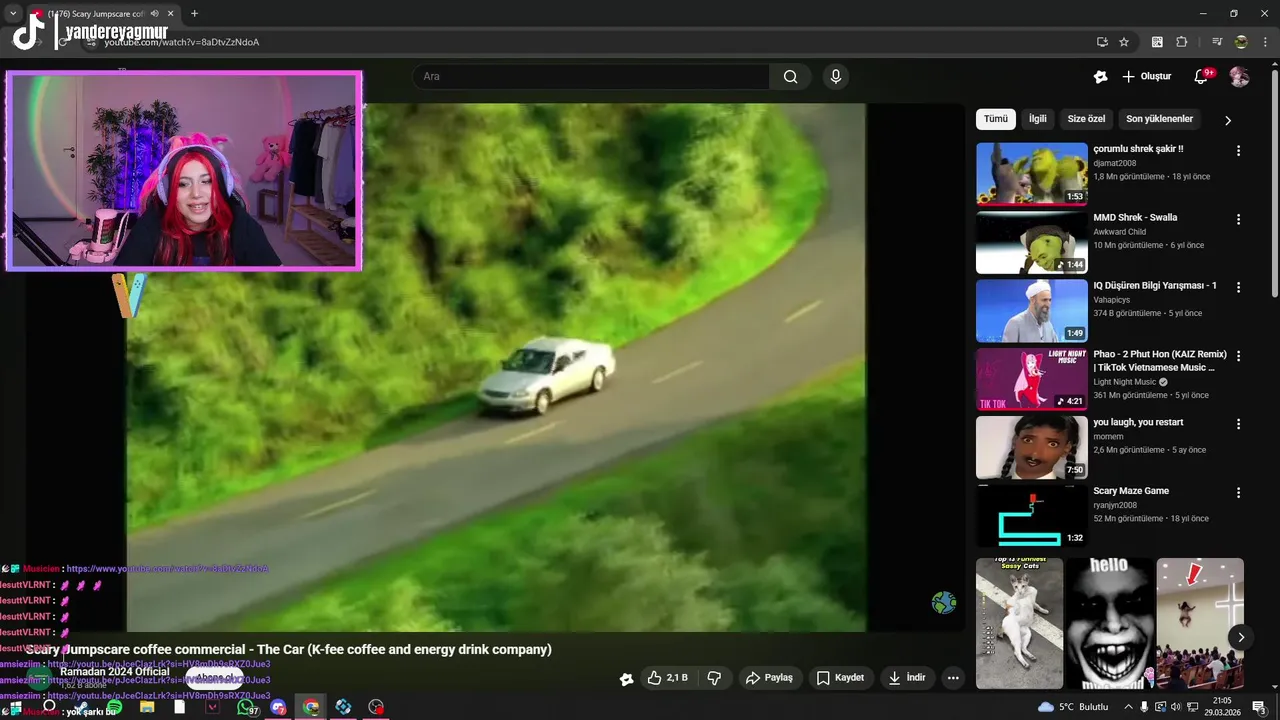1280x720 pixels.
Task: Open the djamat2008 channel link
Action: (x=1114, y=163)
